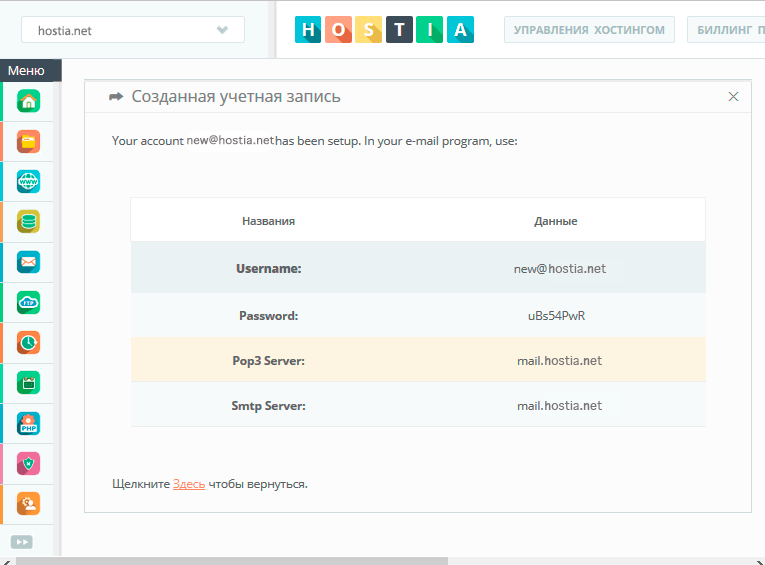Open the УПРАВЛЕНИЯ ХОСТИНГОМ tab

(589, 30)
